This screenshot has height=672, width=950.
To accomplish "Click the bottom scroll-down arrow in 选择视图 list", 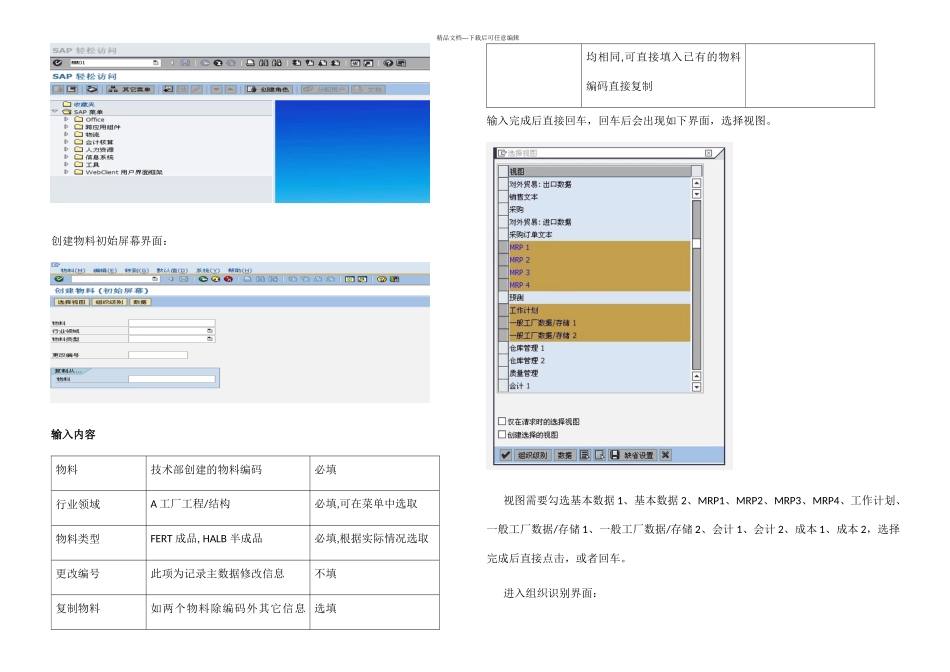I will tap(696, 387).
